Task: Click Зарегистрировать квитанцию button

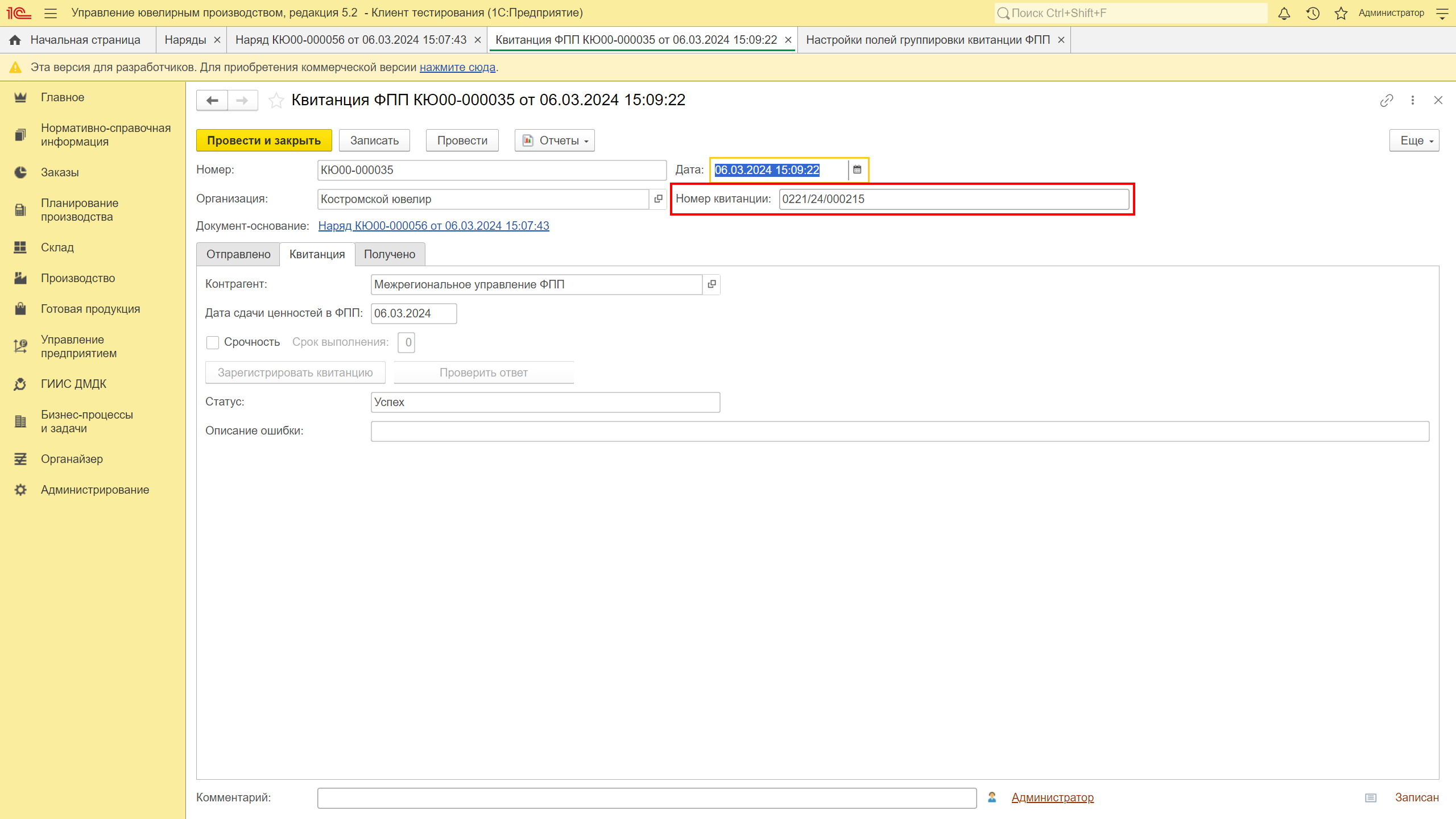Action: pyautogui.click(x=295, y=373)
